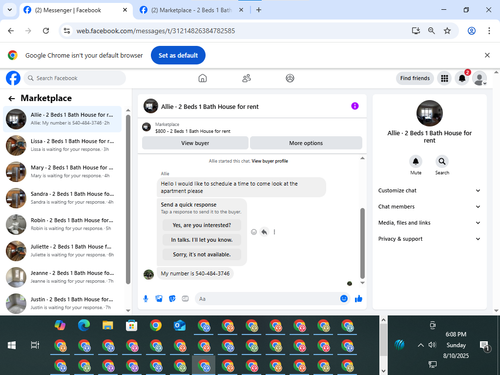Screen dimensions: 500x375
Task: Open Chrome zoom magnifier icon
Action: click(431, 31)
